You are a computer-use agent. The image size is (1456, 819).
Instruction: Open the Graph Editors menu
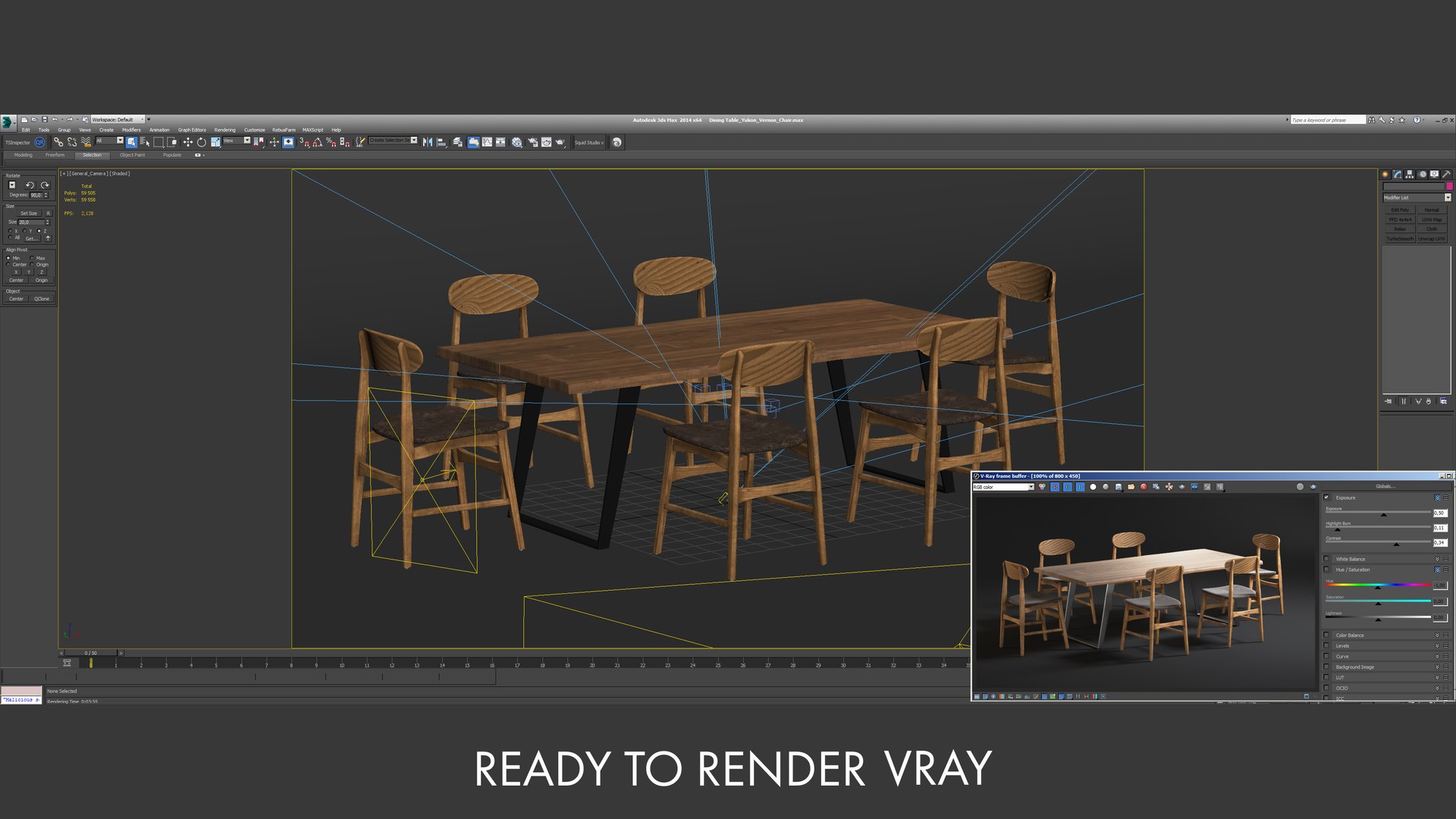pos(192,130)
